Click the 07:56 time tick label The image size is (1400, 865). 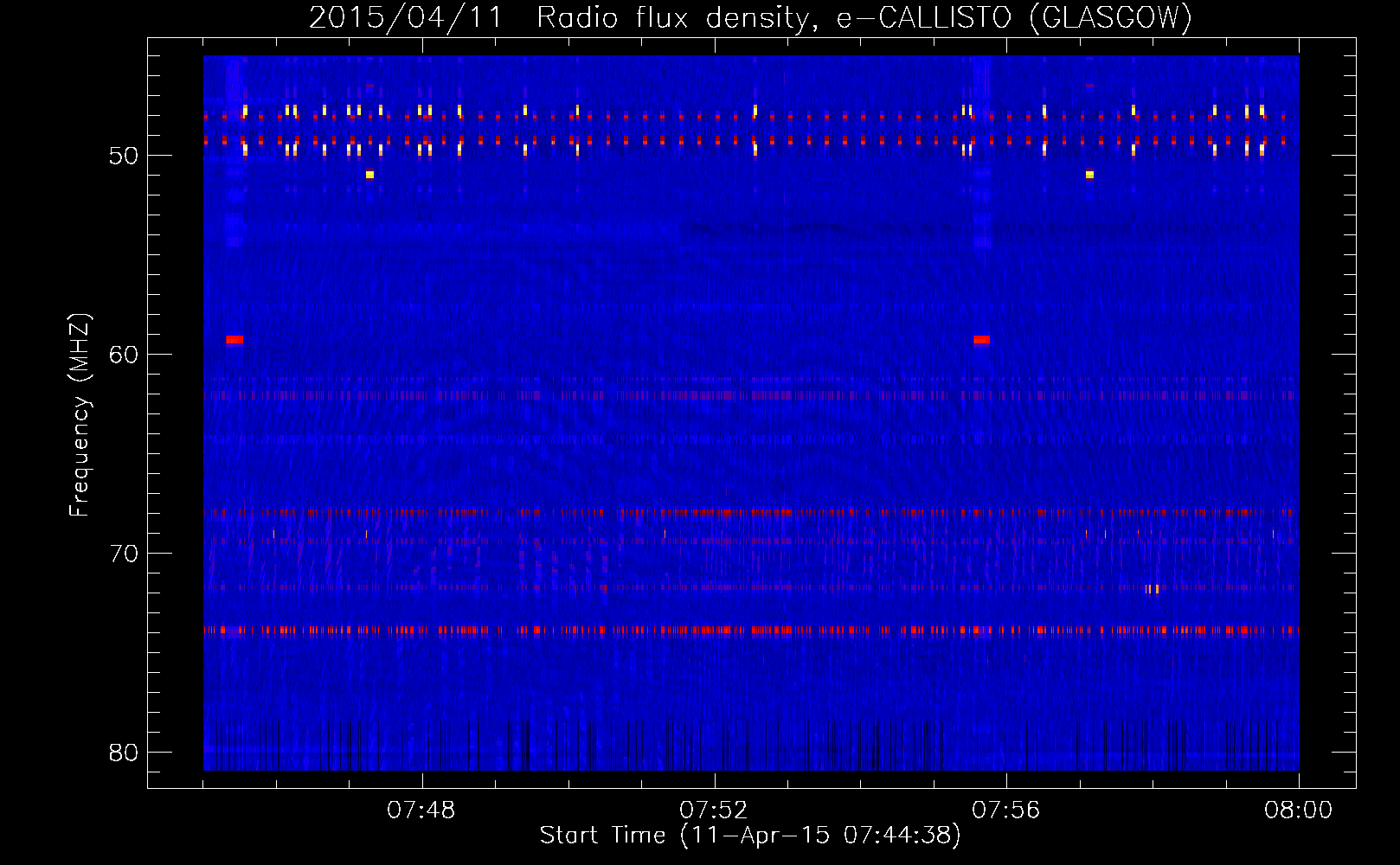tap(1006, 811)
